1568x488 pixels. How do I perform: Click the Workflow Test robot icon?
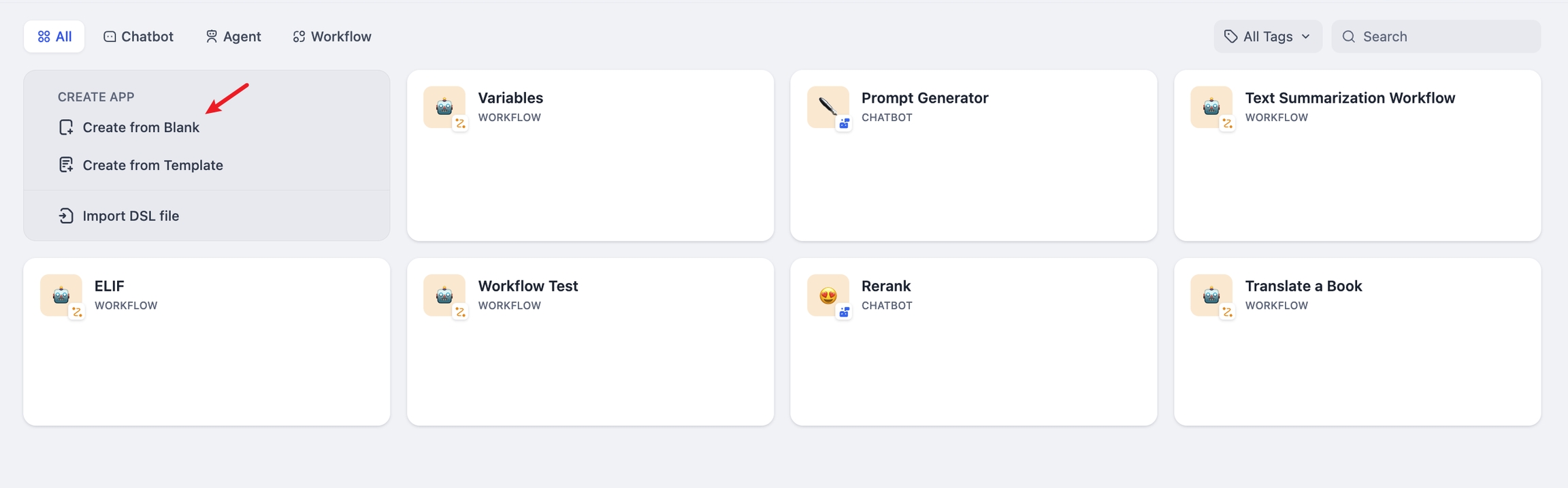444,295
